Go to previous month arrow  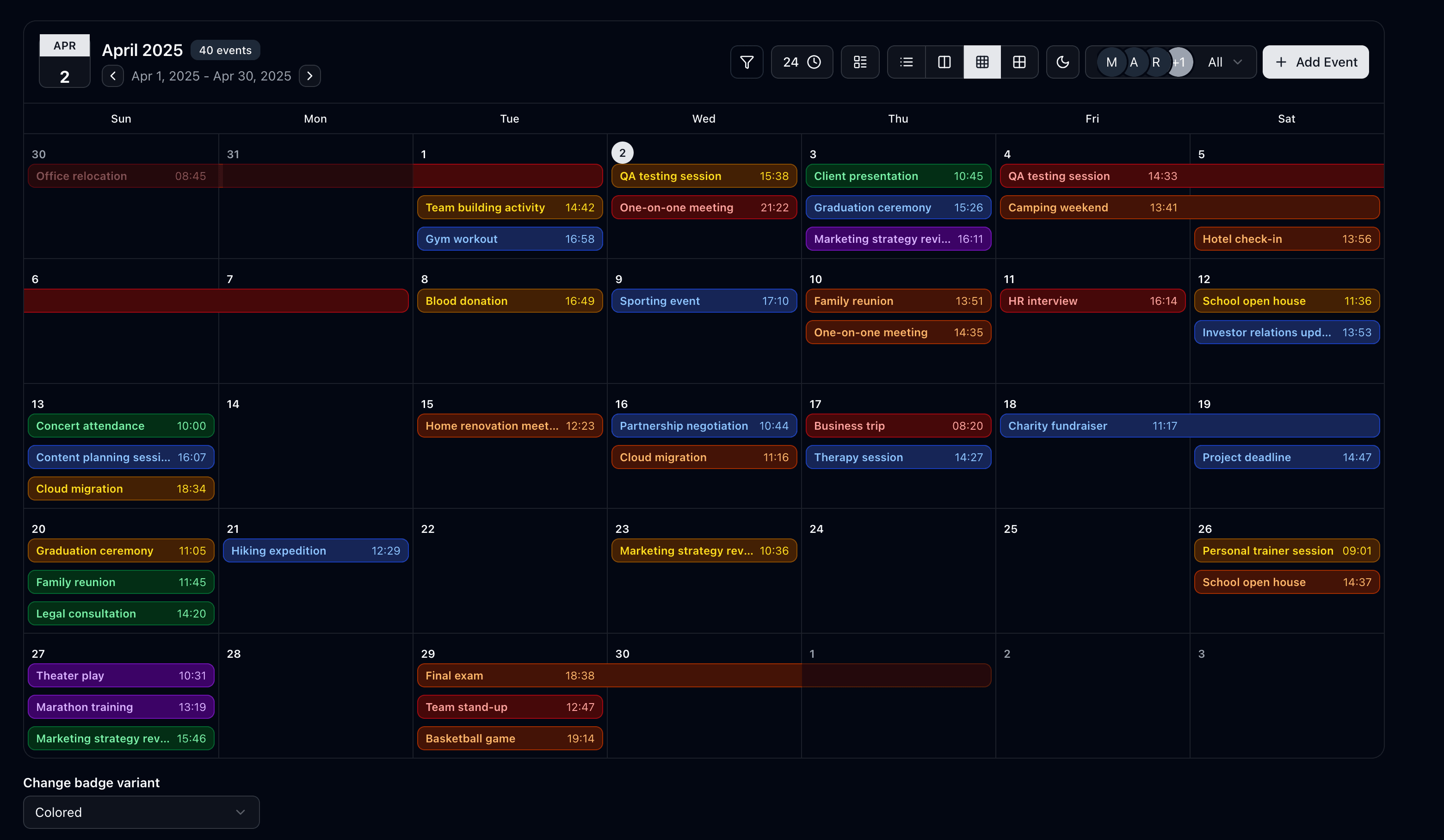pos(113,76)
